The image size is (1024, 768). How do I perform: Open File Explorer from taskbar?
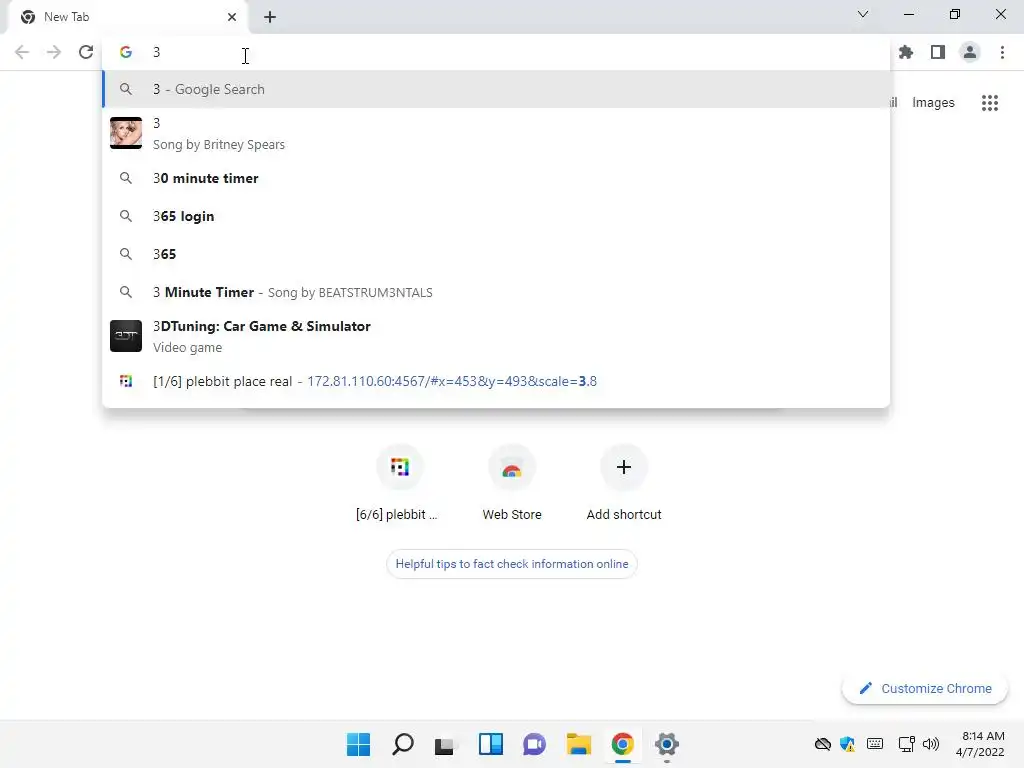579,744
